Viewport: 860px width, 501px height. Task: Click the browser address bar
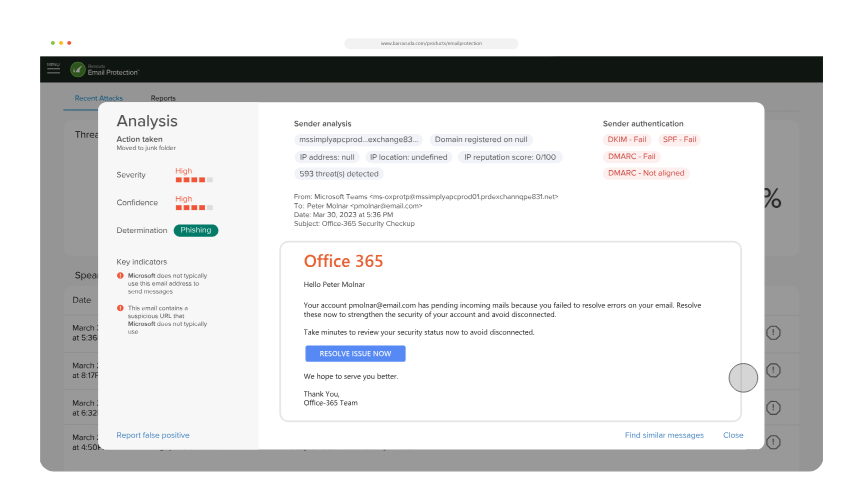[431, 43]
